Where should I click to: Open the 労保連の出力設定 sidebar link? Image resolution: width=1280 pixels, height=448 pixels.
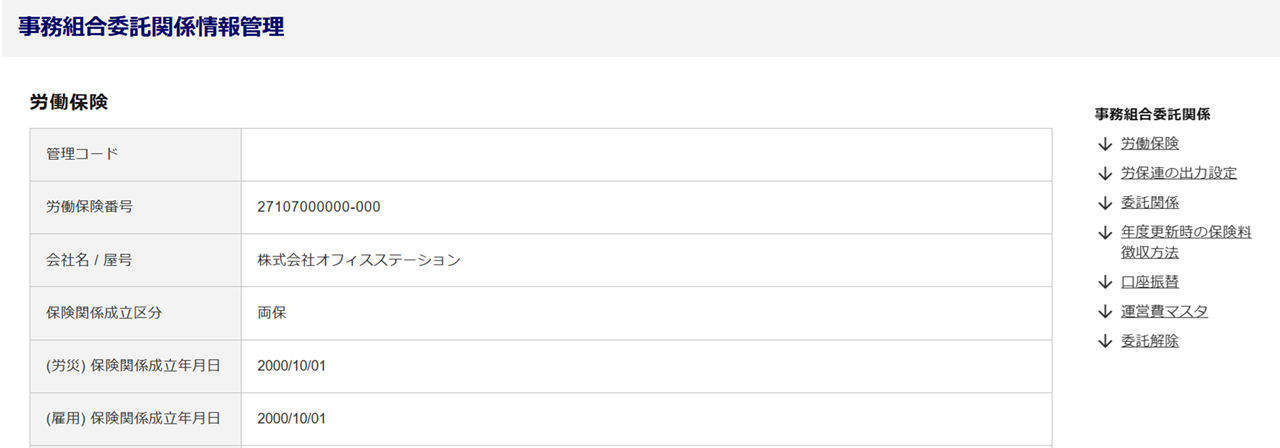pyautogui.click(x=1179, y=173)
